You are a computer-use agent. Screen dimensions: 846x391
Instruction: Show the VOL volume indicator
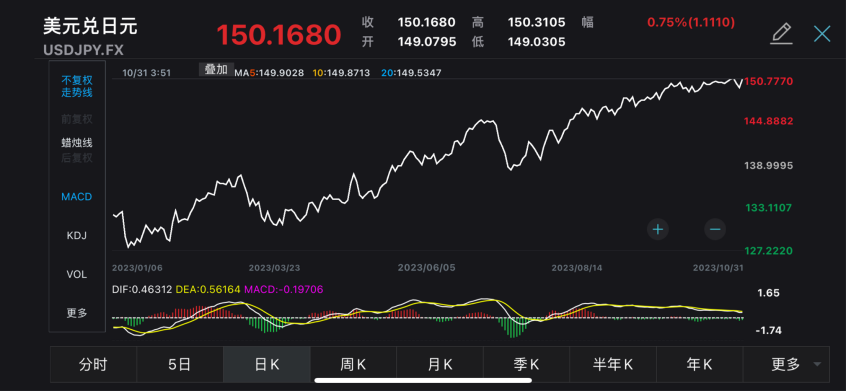pos(77,275)
